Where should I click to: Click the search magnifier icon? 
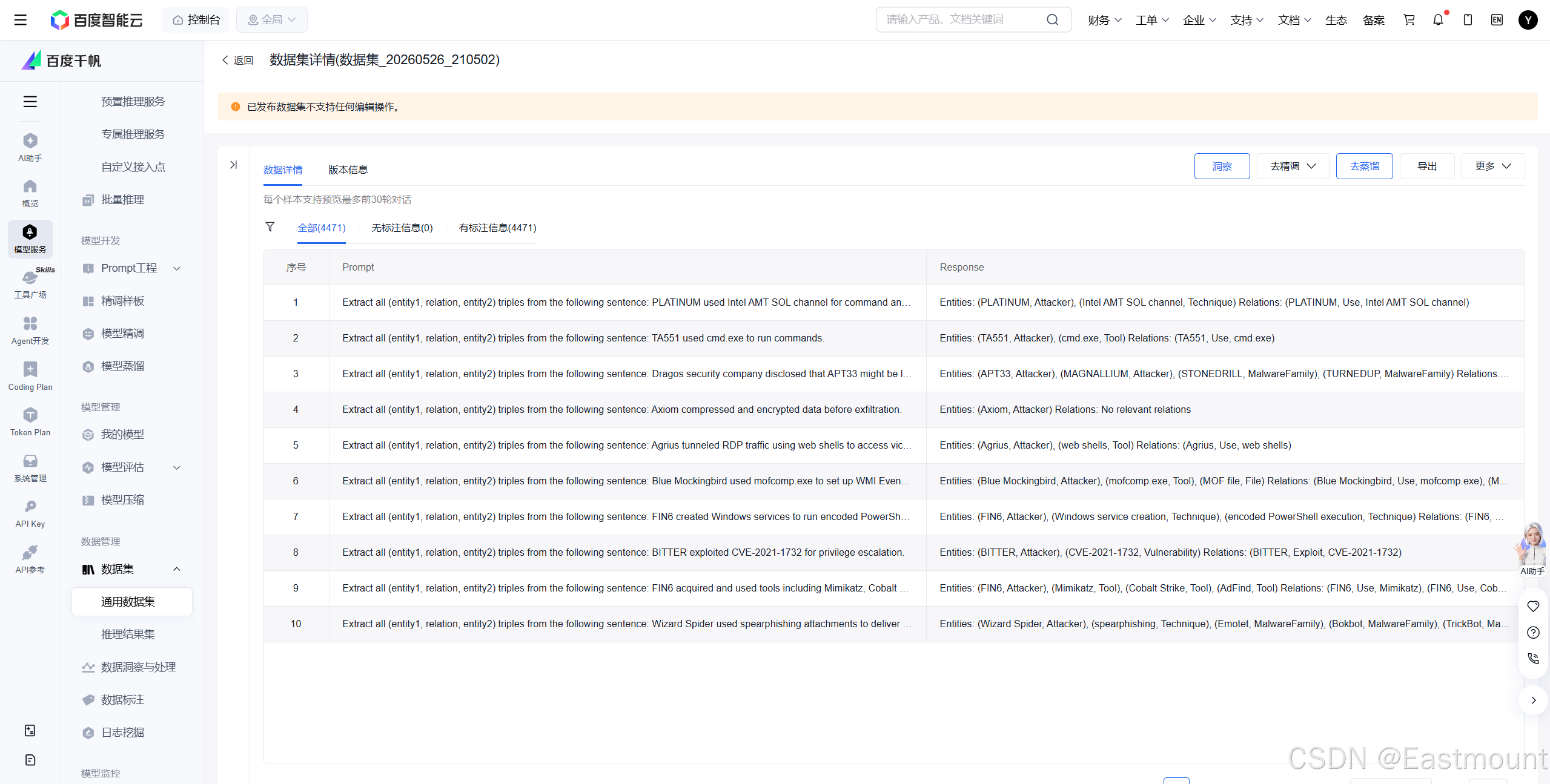point(1053,20)
